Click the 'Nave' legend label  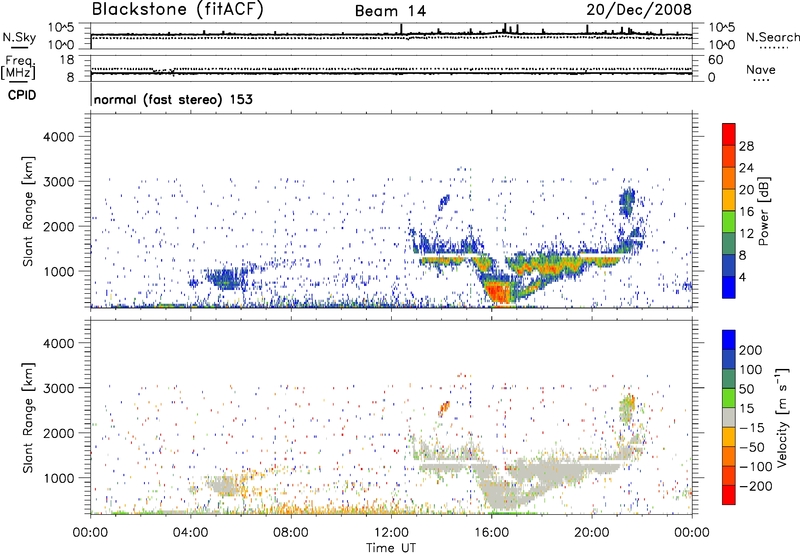(760, 70)
